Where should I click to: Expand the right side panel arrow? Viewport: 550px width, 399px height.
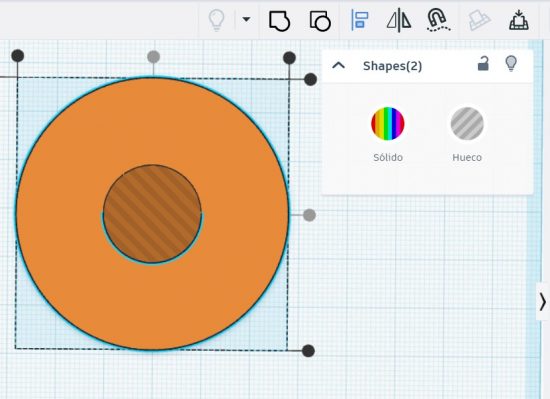(x=543, y=302)
